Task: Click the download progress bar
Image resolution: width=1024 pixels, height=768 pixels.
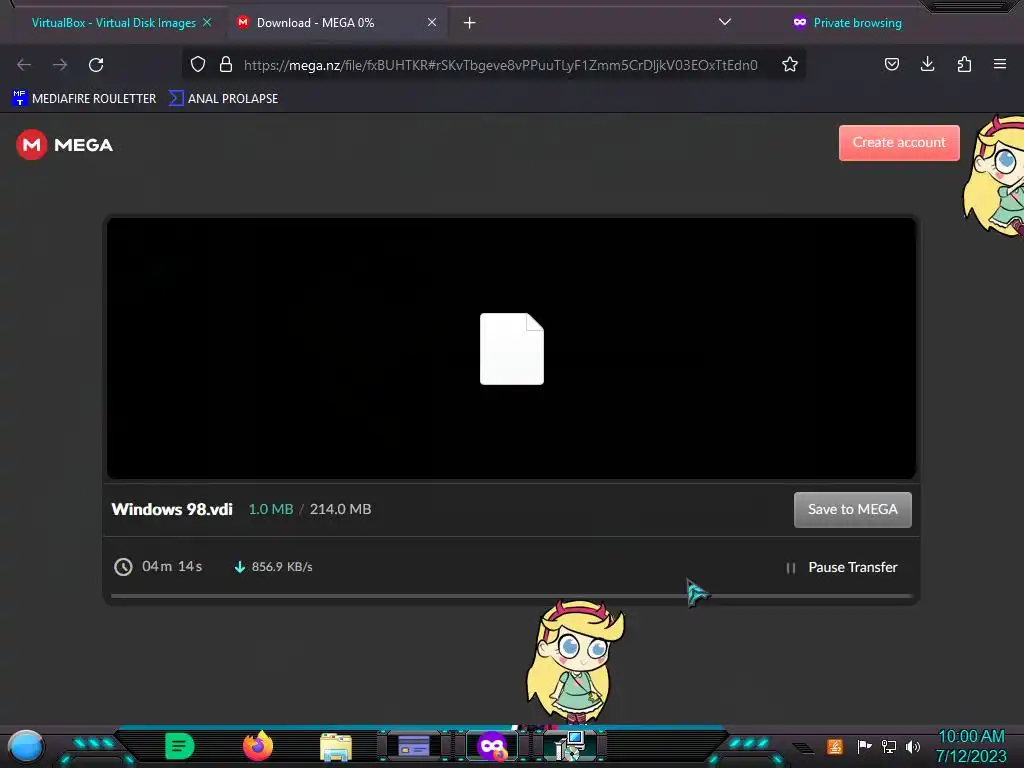Action: 511,596
